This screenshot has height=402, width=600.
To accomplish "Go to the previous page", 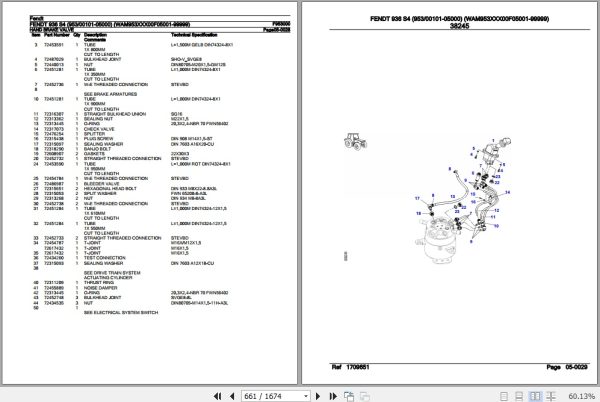I will pyautogui.click(x=232, y=396).
